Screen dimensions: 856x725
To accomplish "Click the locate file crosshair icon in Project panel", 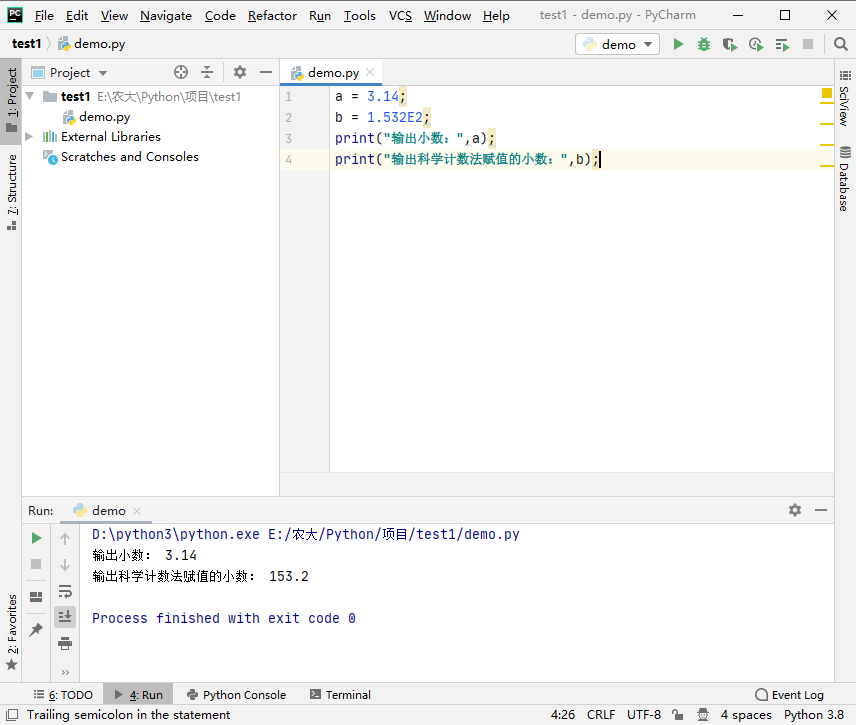I will click(x=181, y=72).
